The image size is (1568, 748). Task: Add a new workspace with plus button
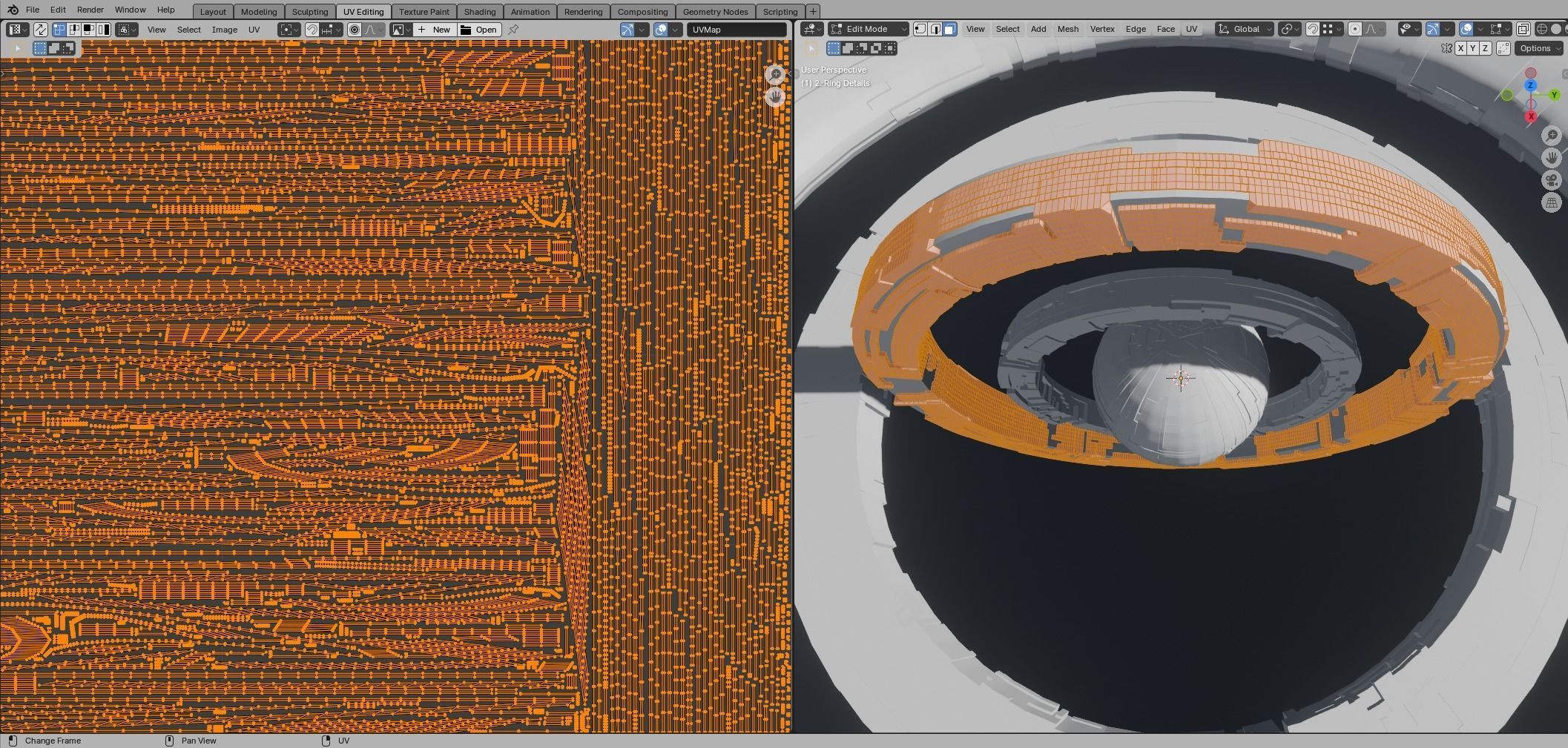[x=813, y=11]
